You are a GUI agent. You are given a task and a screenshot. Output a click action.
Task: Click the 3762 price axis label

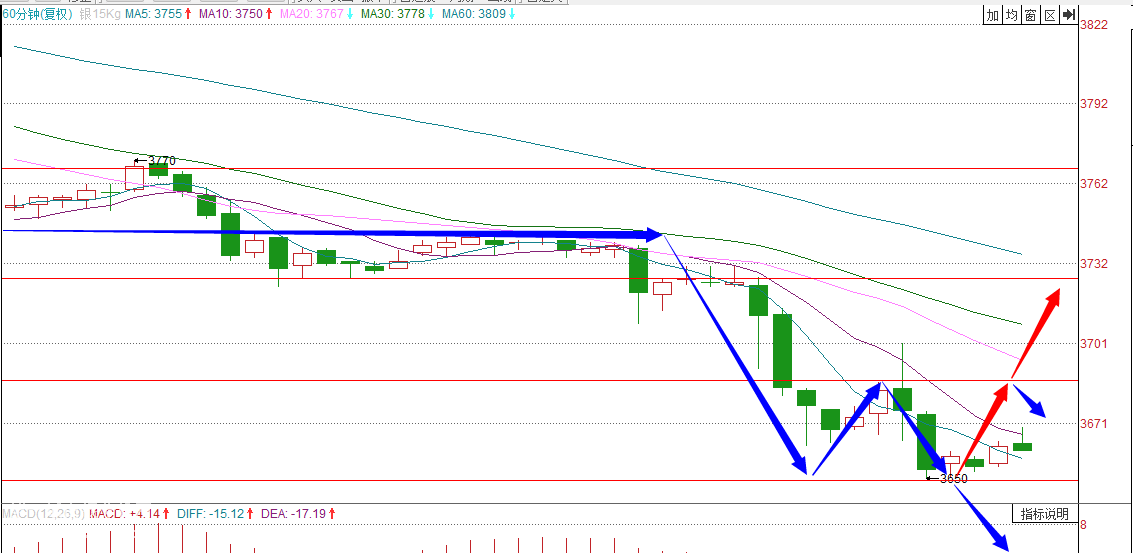1093,184
